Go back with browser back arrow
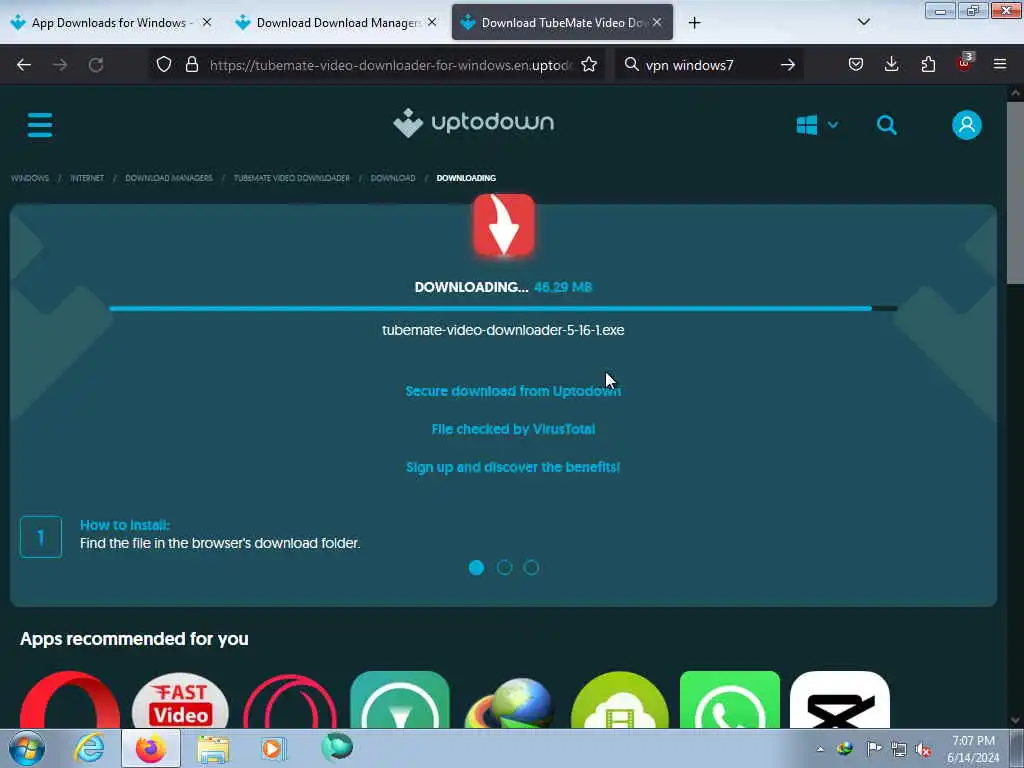Image resolution: width=1024 pixels, height=768 pixels. pos(24,65)
